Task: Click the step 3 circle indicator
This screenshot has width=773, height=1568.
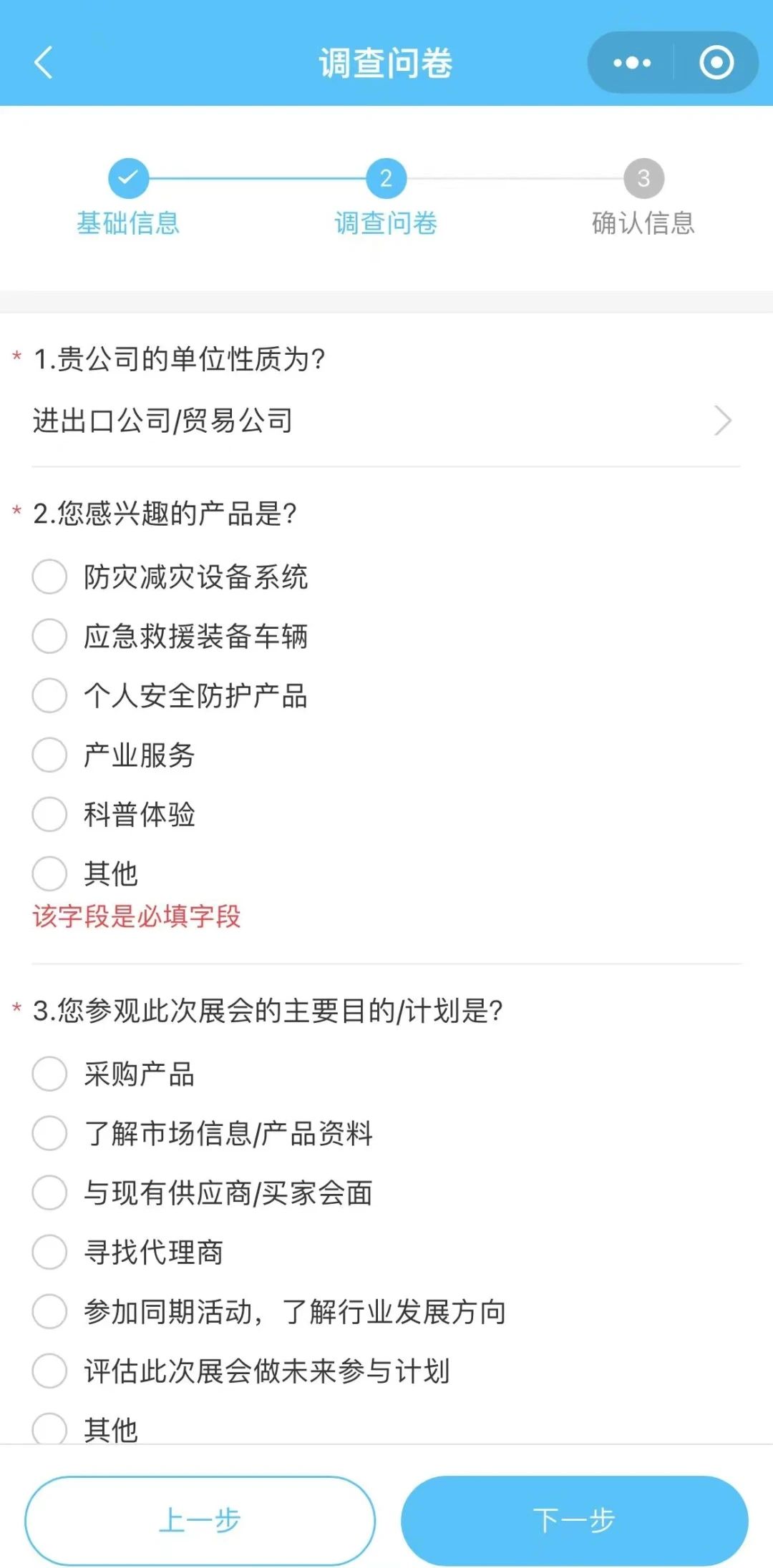Action: coord(643,178)
